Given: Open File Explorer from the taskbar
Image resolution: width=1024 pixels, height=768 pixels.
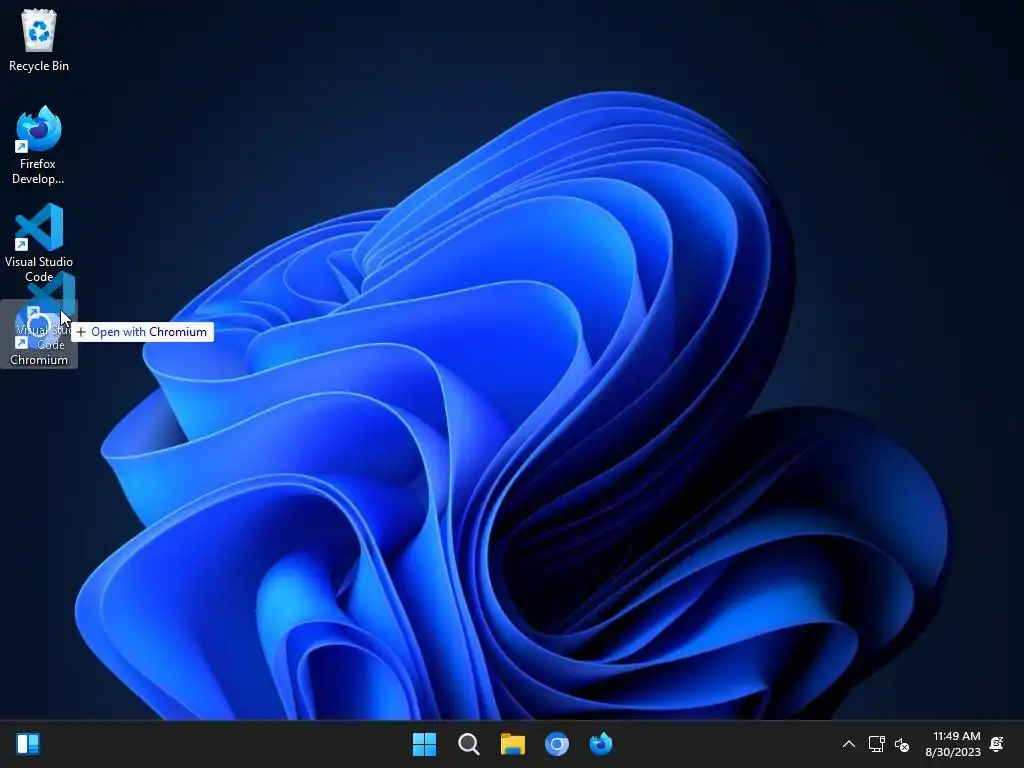Looking at the screenshot, I should (513, 744).
